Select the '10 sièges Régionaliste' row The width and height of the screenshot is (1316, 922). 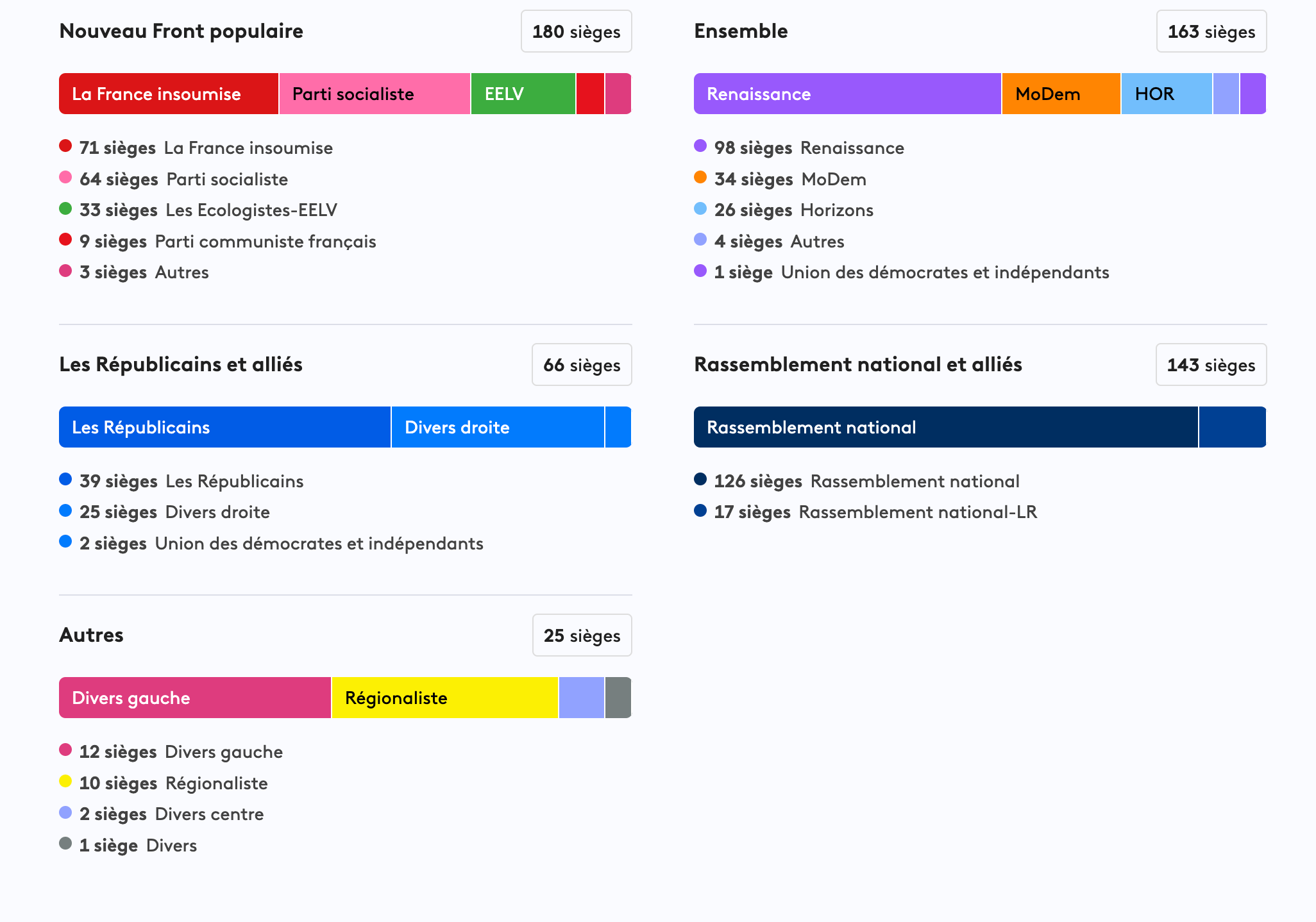point(164,783)
